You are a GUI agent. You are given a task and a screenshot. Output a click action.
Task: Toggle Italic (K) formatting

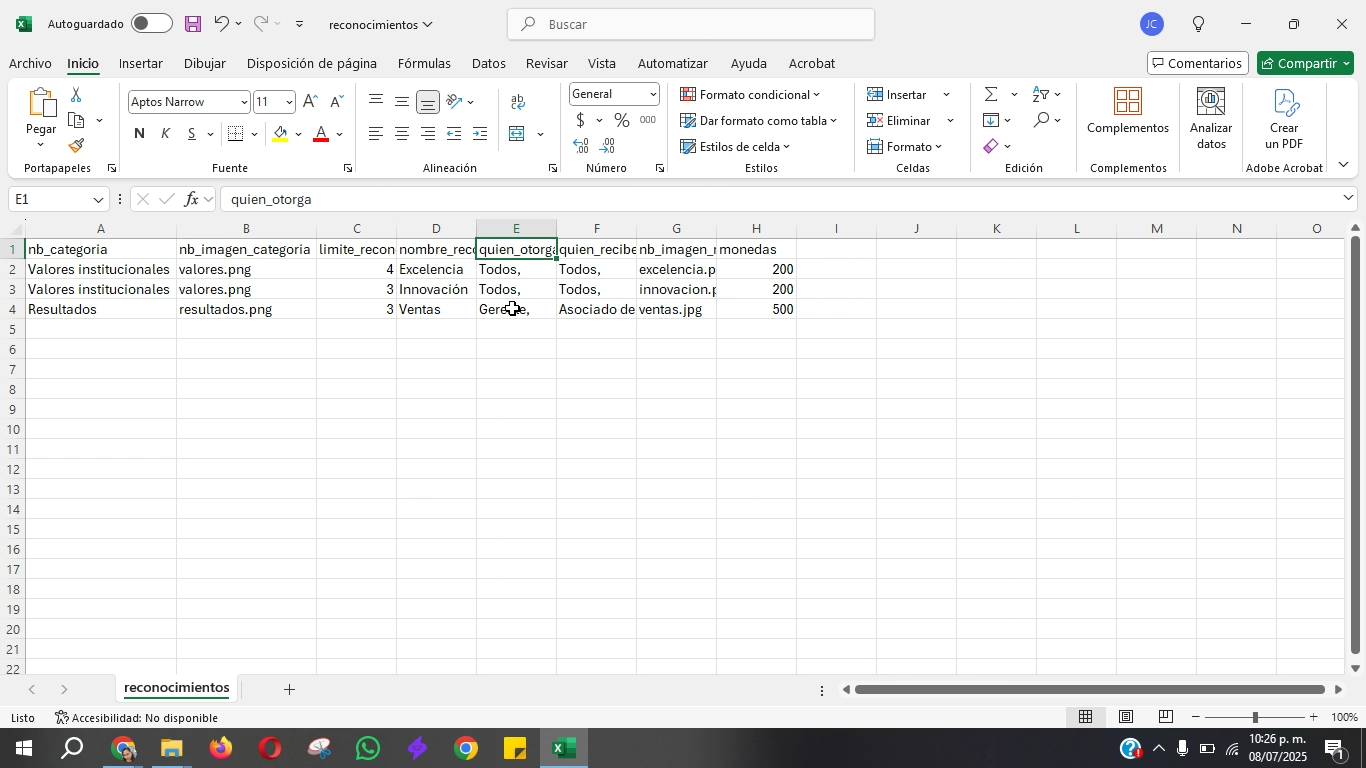[165, 134]
